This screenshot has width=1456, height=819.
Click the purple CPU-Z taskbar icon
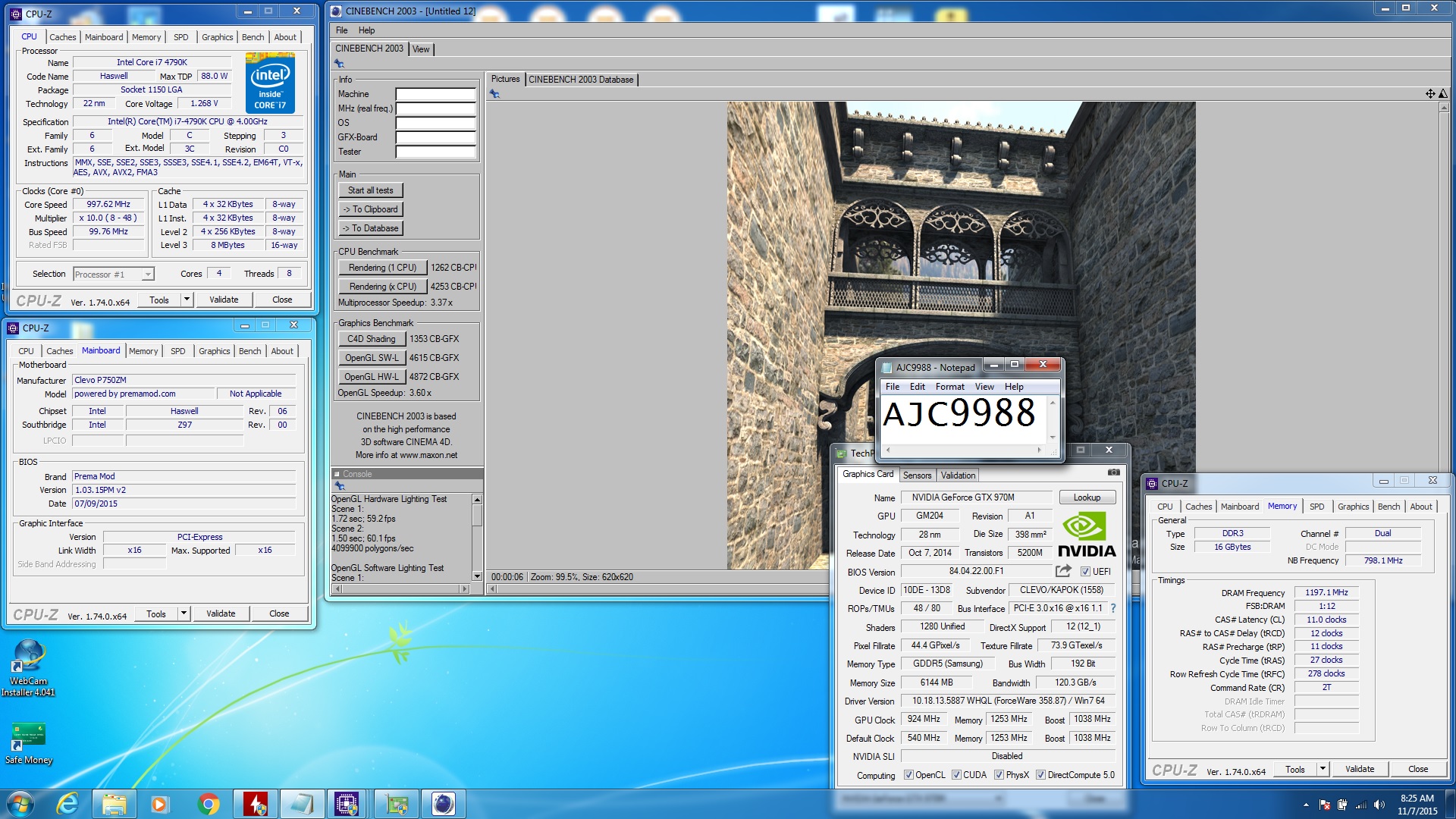tap(347, 804)
